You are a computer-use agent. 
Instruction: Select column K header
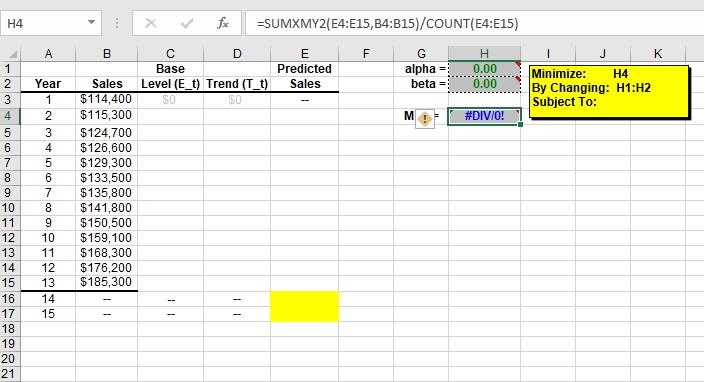[x=658, y=54]
